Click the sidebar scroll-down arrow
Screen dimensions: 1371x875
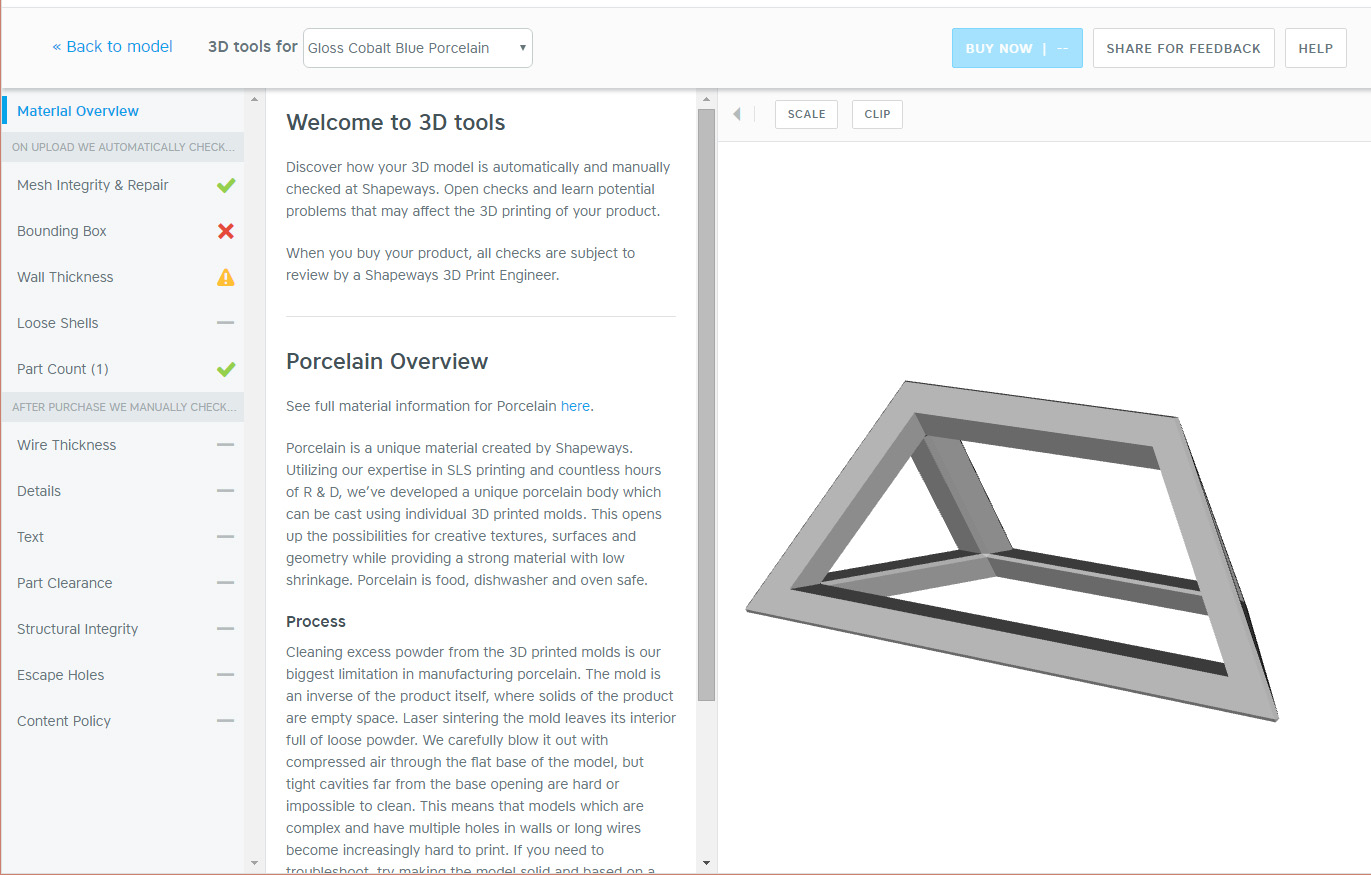pos(254,863)
